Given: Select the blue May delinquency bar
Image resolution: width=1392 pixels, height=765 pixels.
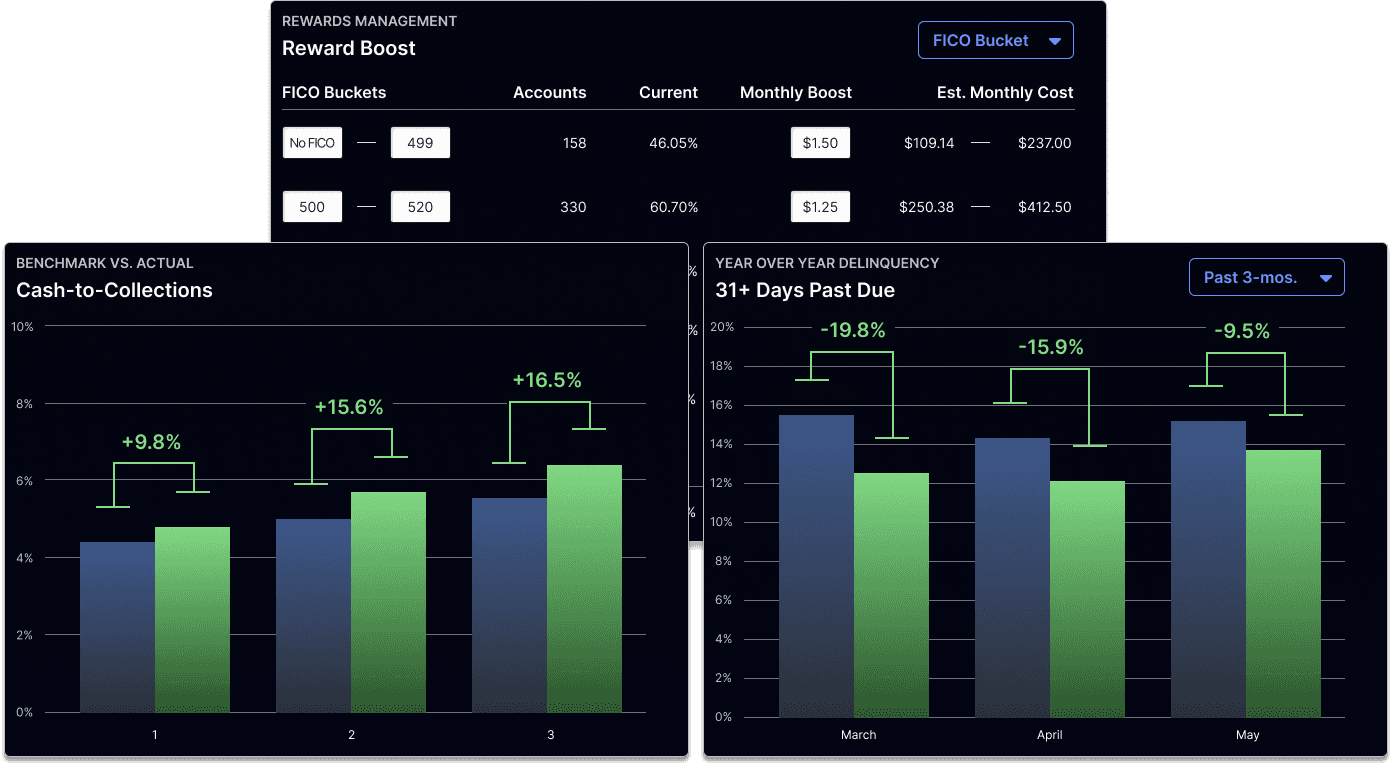Looking at the screenshot, I should [x=1208, y=569].
